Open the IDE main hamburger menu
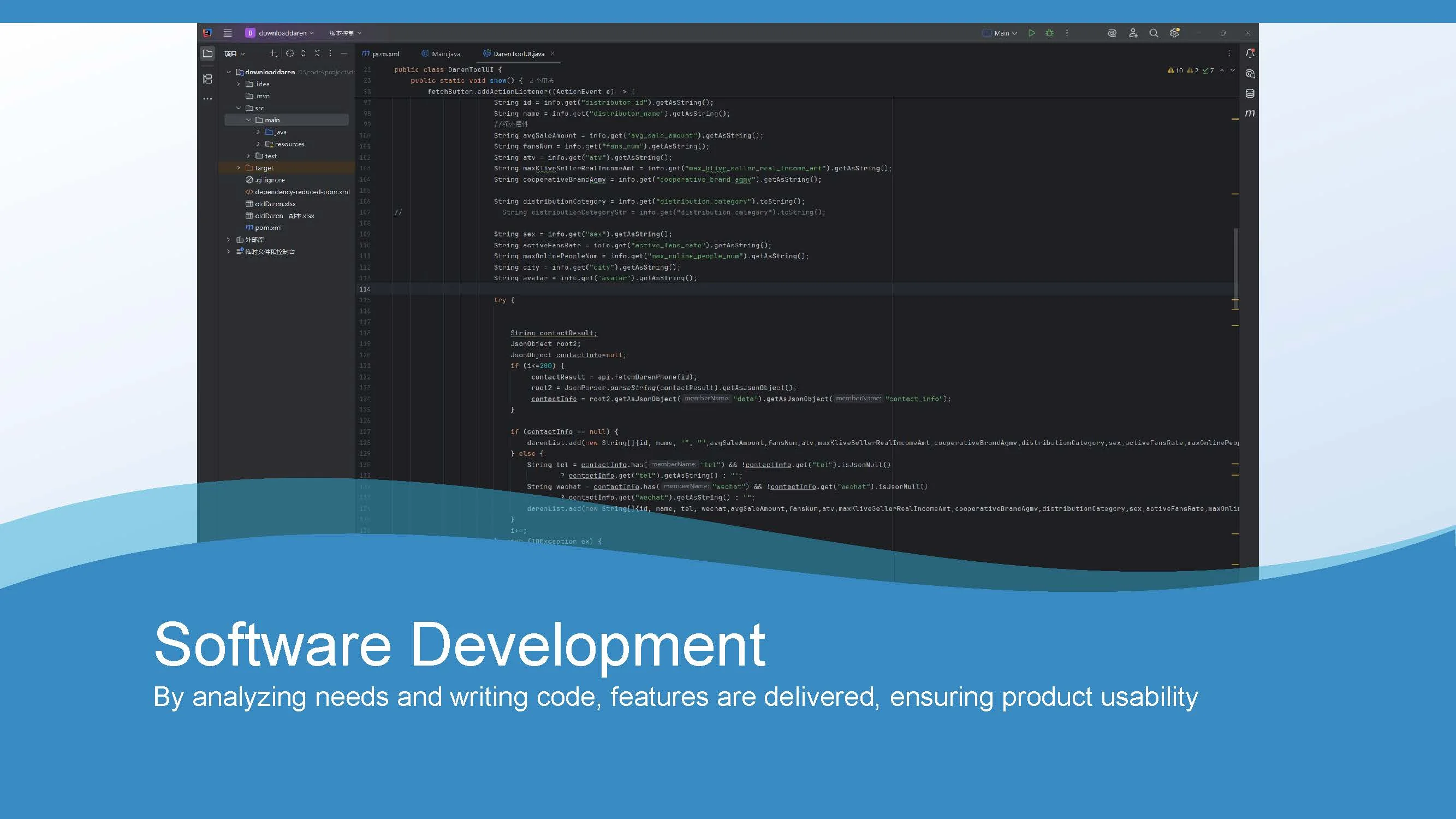This screenshot has height=819, width=1456. coord(227,33)
